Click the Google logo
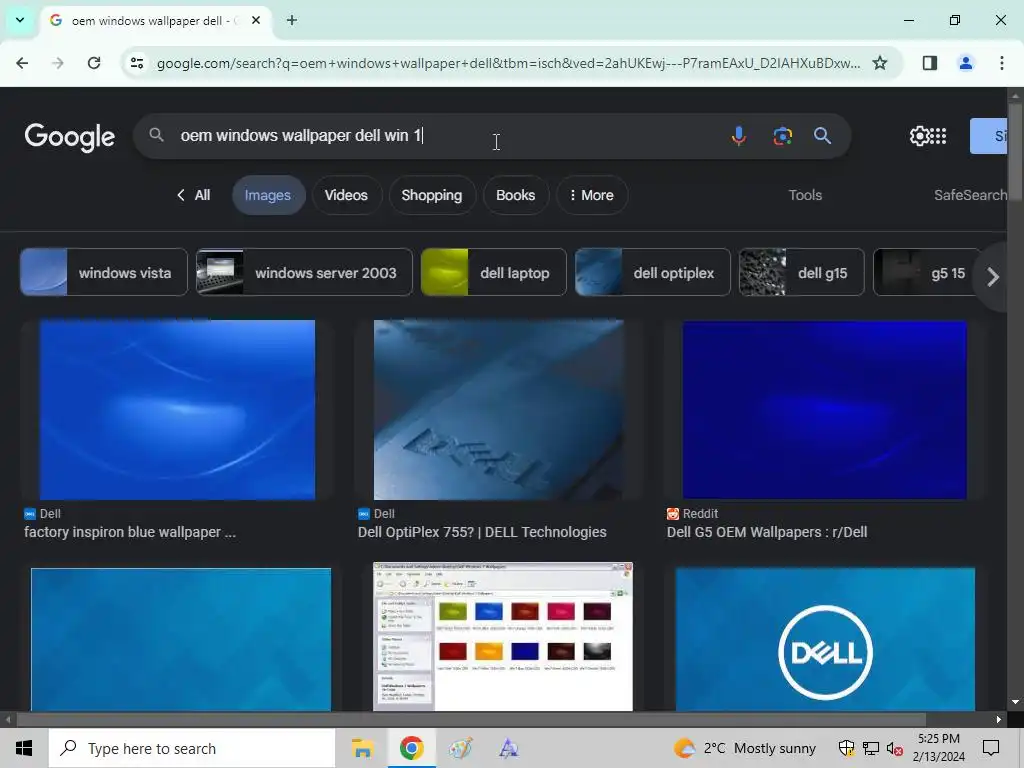 (x=69, y=136)
